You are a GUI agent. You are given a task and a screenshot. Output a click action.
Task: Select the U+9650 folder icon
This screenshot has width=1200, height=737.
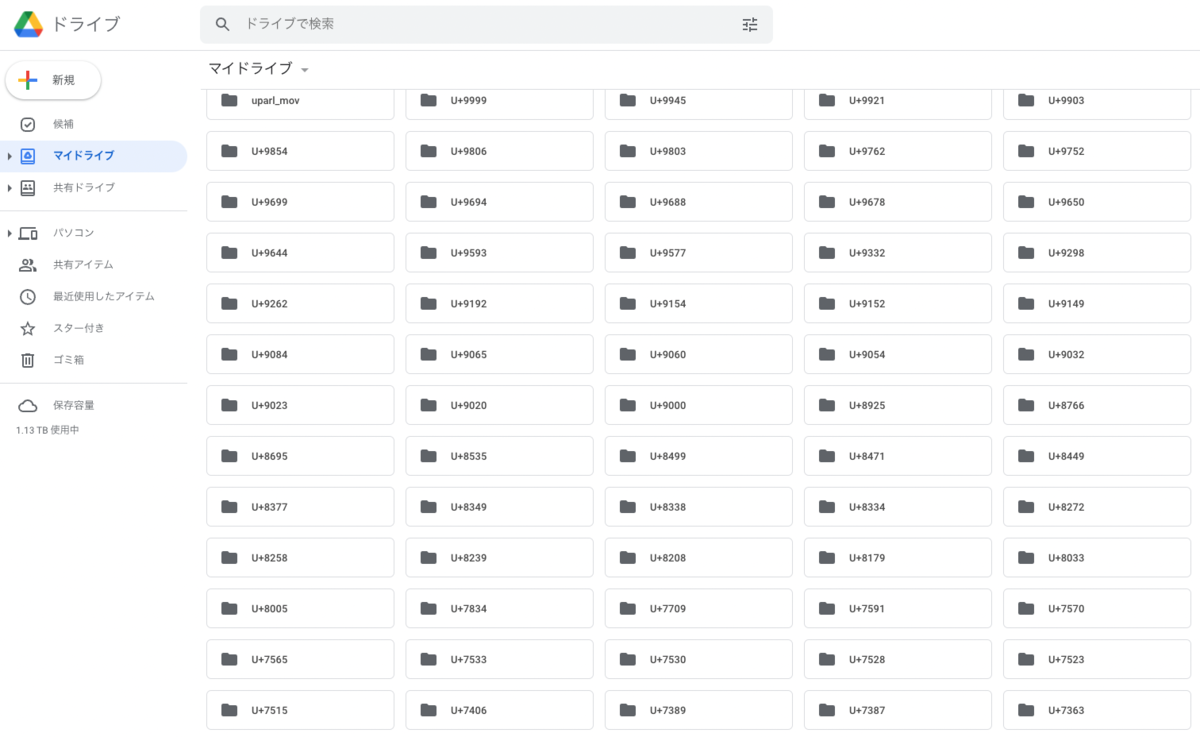[x=1026, y=202]
